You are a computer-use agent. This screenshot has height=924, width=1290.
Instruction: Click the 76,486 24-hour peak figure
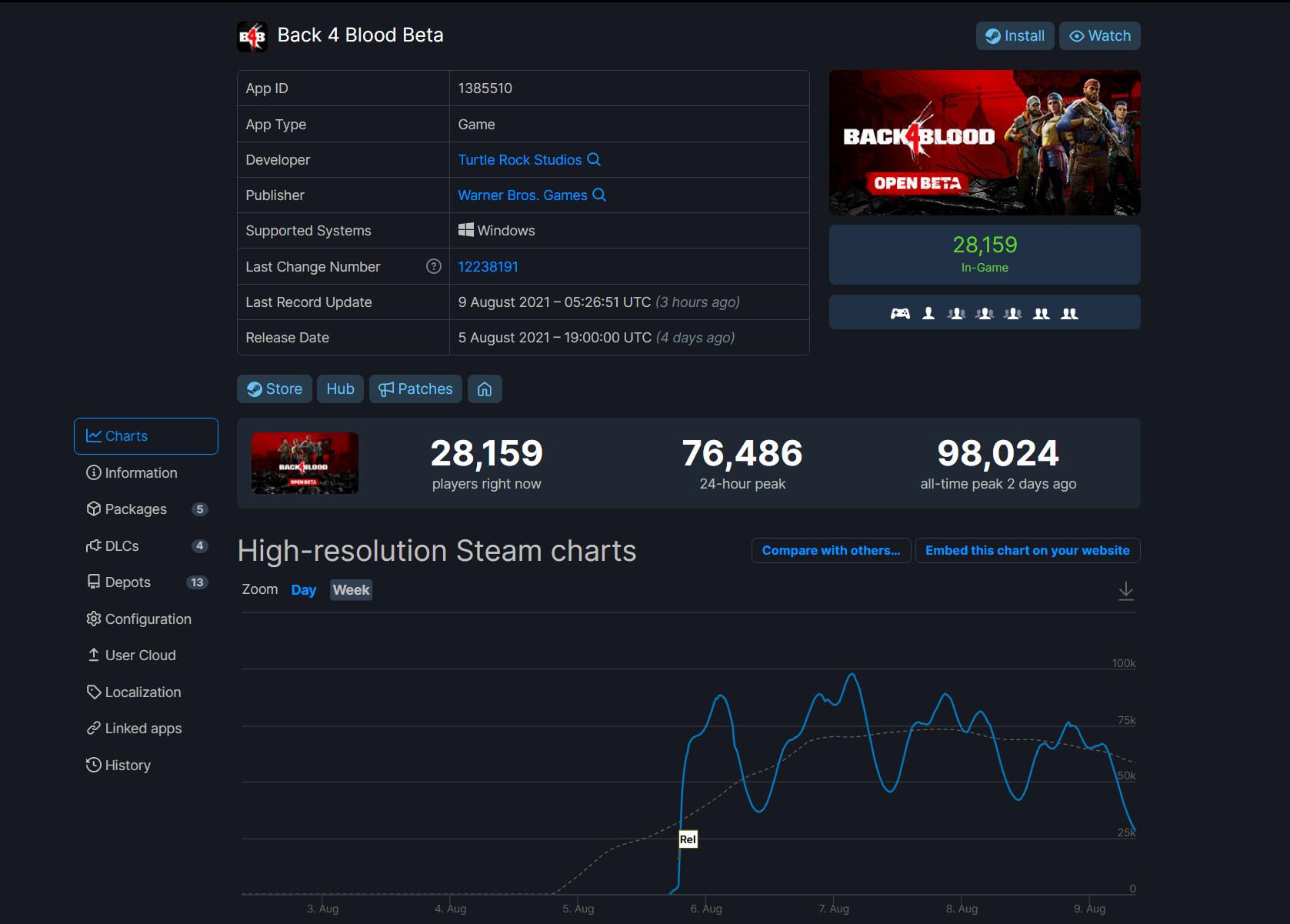742,454
